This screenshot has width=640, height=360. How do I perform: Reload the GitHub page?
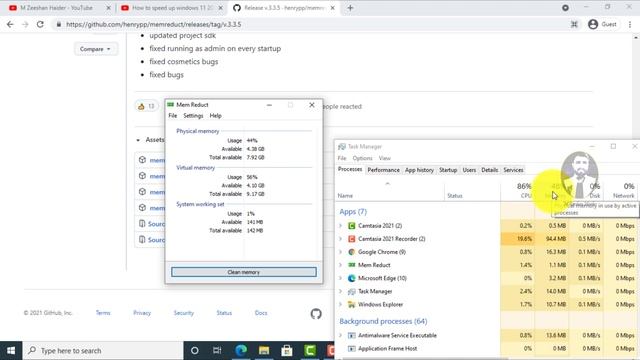click(40, 24)
